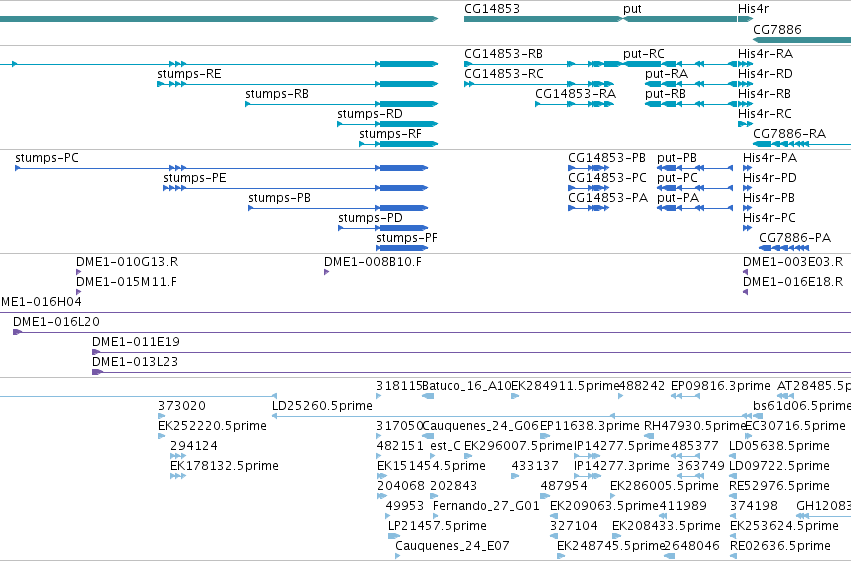Click the 294124 EST label
This screenshot has height=561, width=851.
point(194,446)
